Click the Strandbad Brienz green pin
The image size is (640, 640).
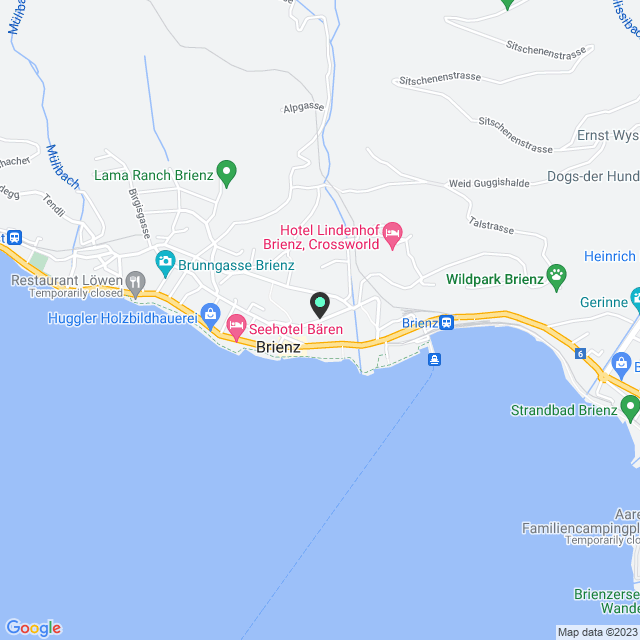630,409
